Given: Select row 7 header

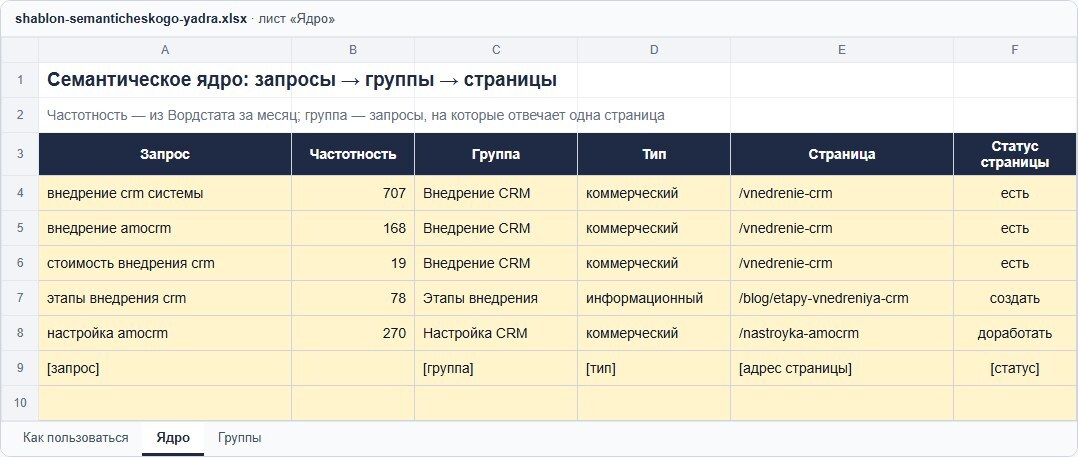Looking at the screenshot, I should click(x=20, y=298).
